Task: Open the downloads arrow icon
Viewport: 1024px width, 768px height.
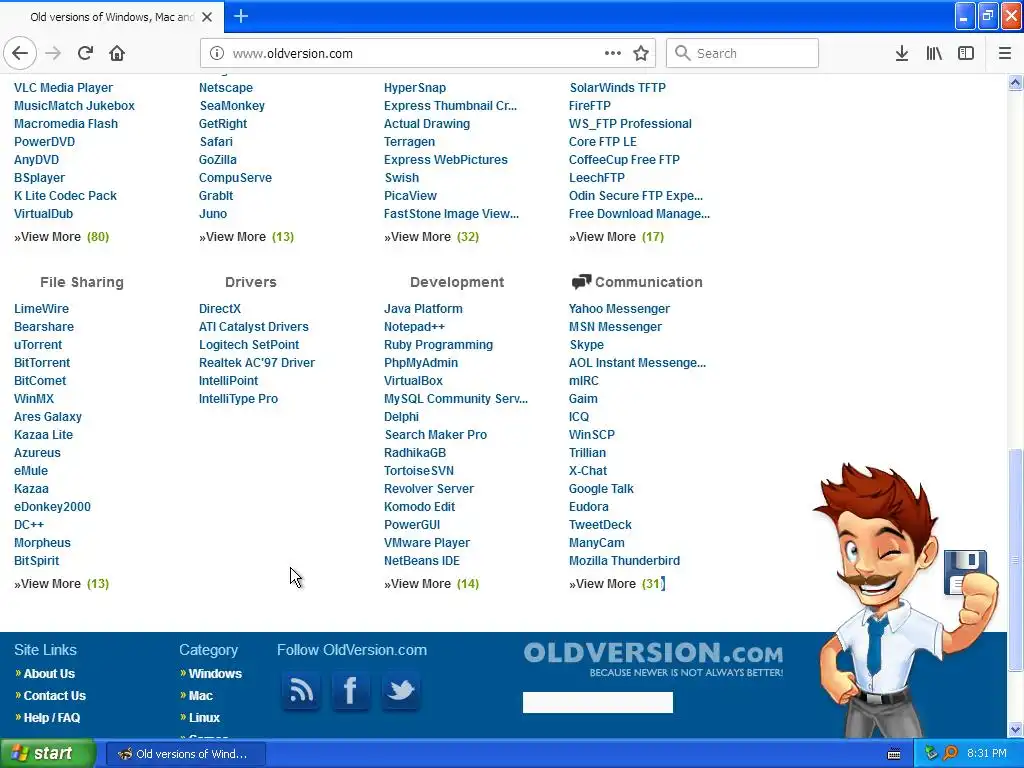Action: point(901,53)
